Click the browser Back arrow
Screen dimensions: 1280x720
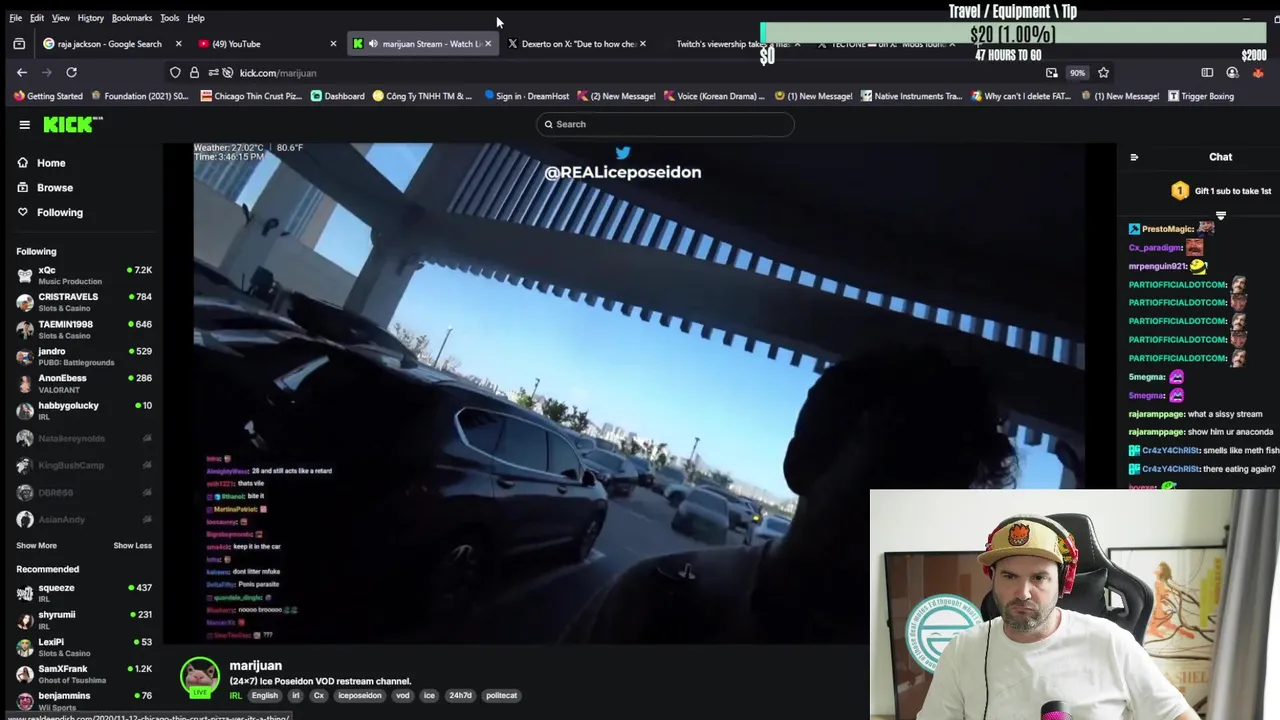click(22, 73)
